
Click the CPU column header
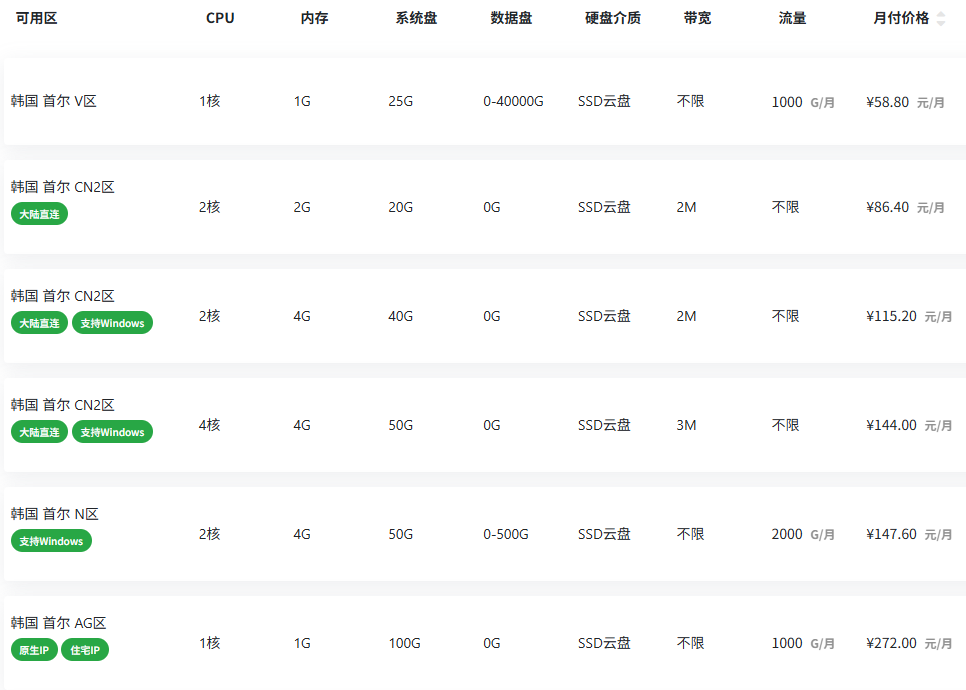click(x=220, y=19)
